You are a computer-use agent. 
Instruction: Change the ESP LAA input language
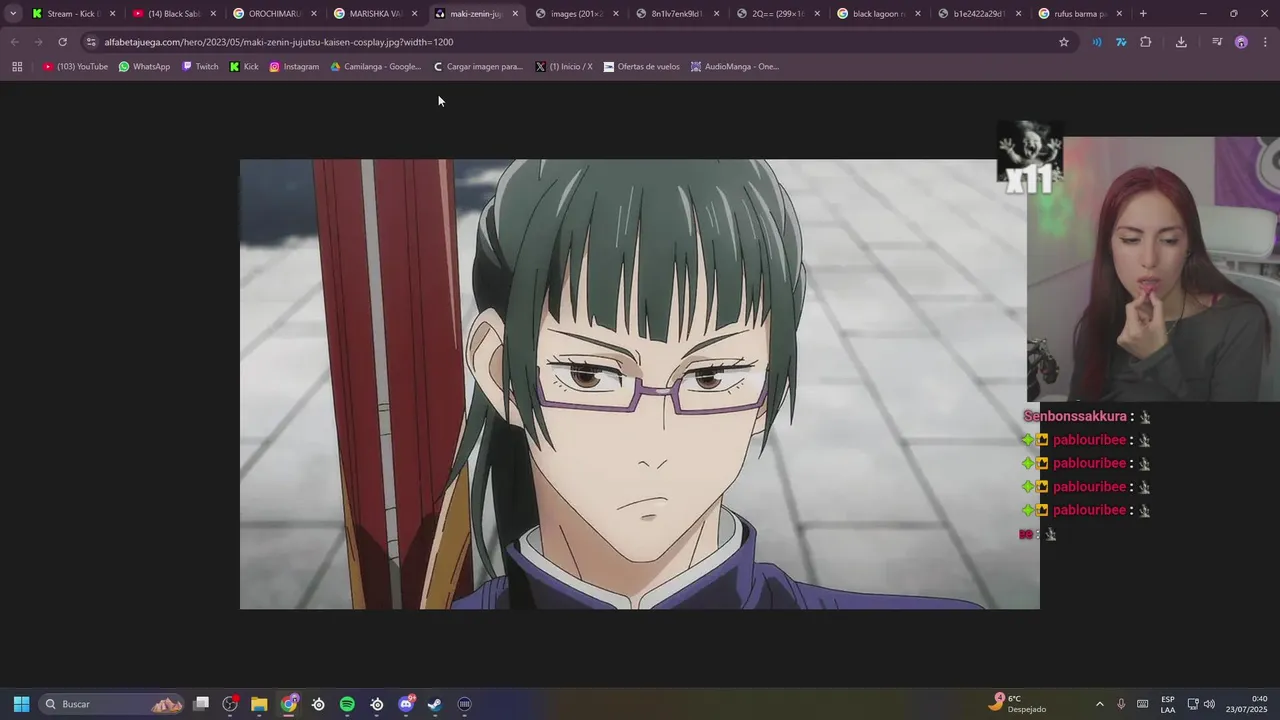(1168, 704)
